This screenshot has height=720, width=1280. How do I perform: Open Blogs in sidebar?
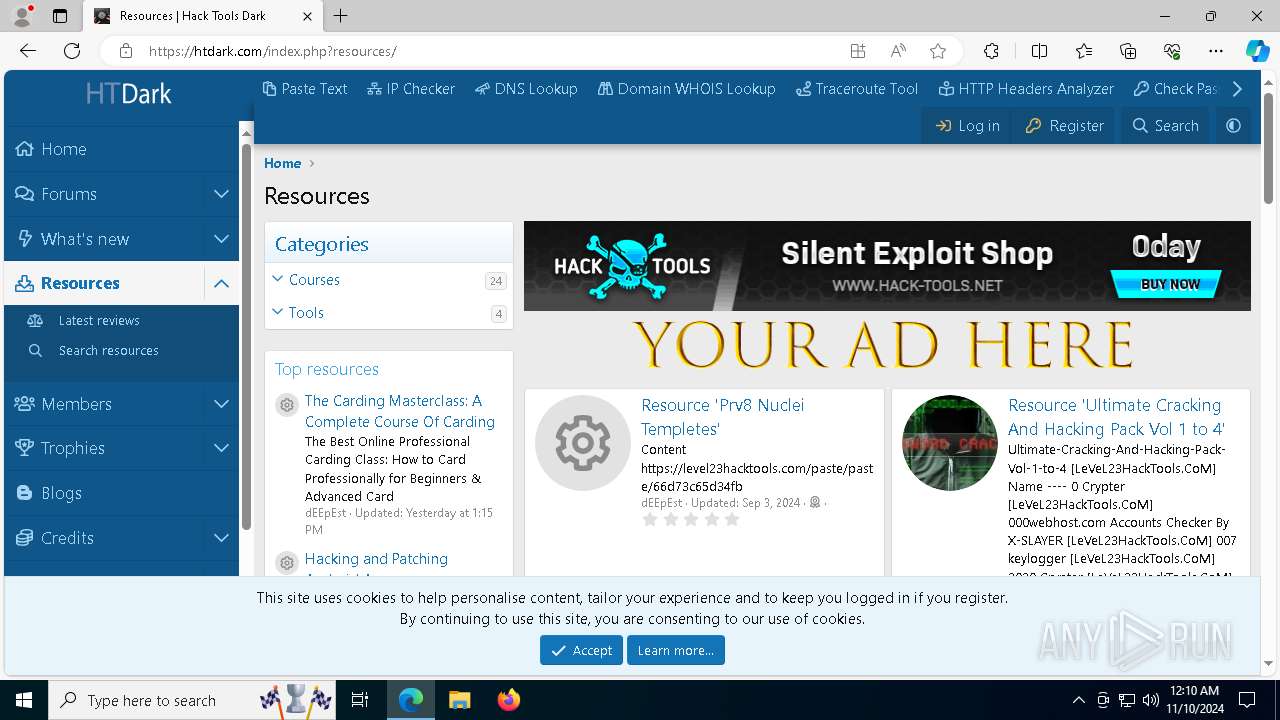(x=121, y=493)
